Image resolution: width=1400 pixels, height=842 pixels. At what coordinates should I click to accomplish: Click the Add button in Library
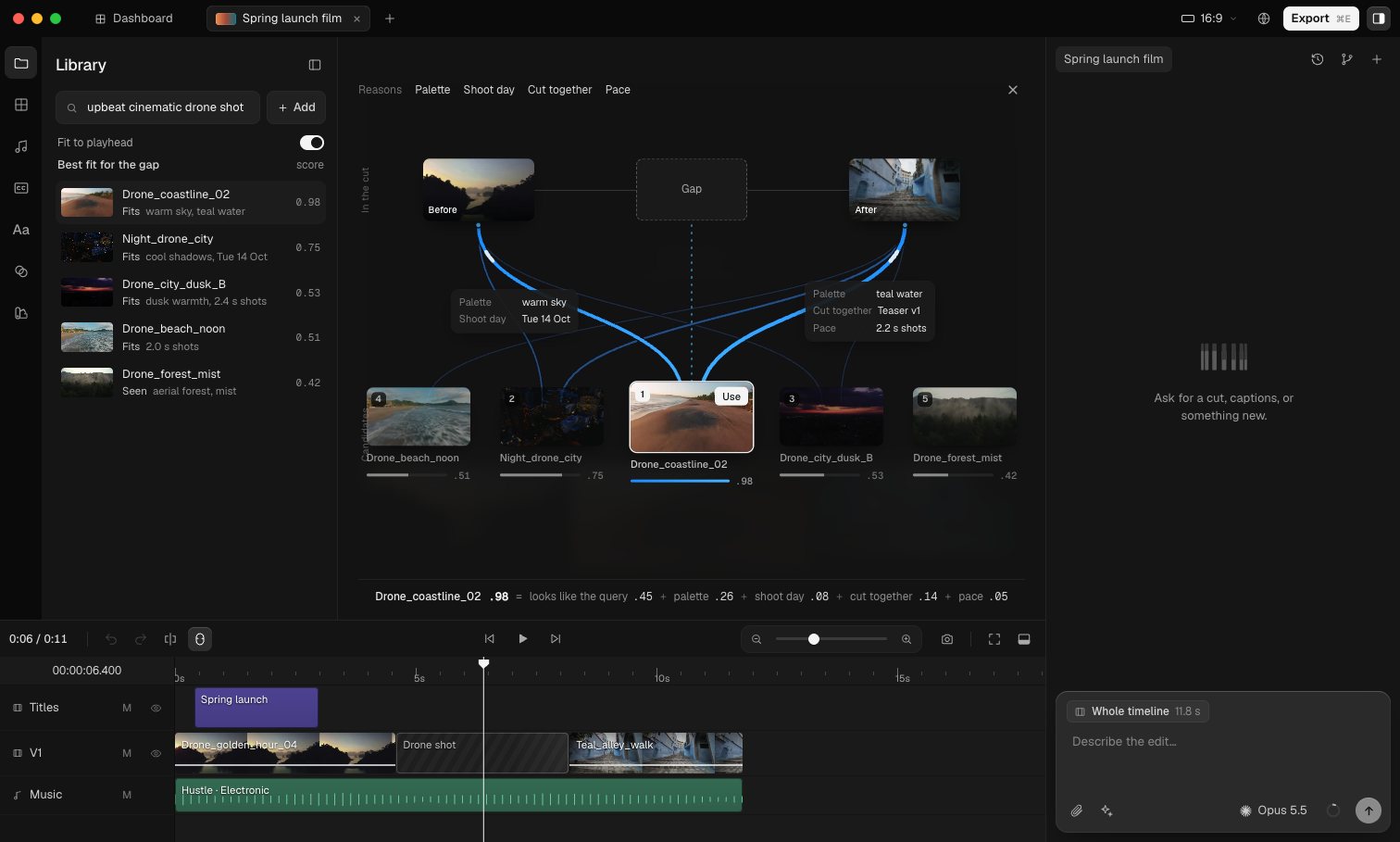[x=296, y=107]
